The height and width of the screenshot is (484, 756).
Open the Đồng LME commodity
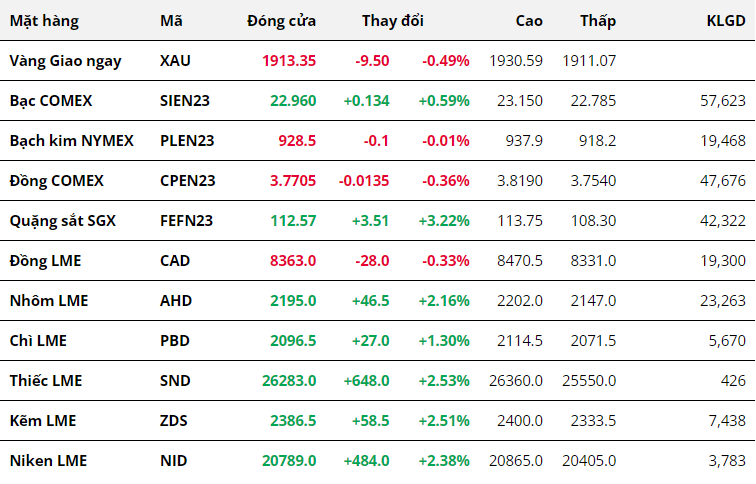pos(45,260)
